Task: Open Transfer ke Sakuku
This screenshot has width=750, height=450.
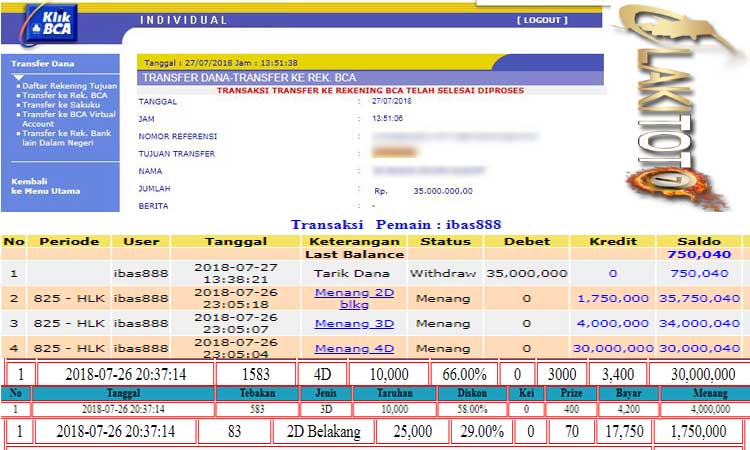Action: (59, 104)
